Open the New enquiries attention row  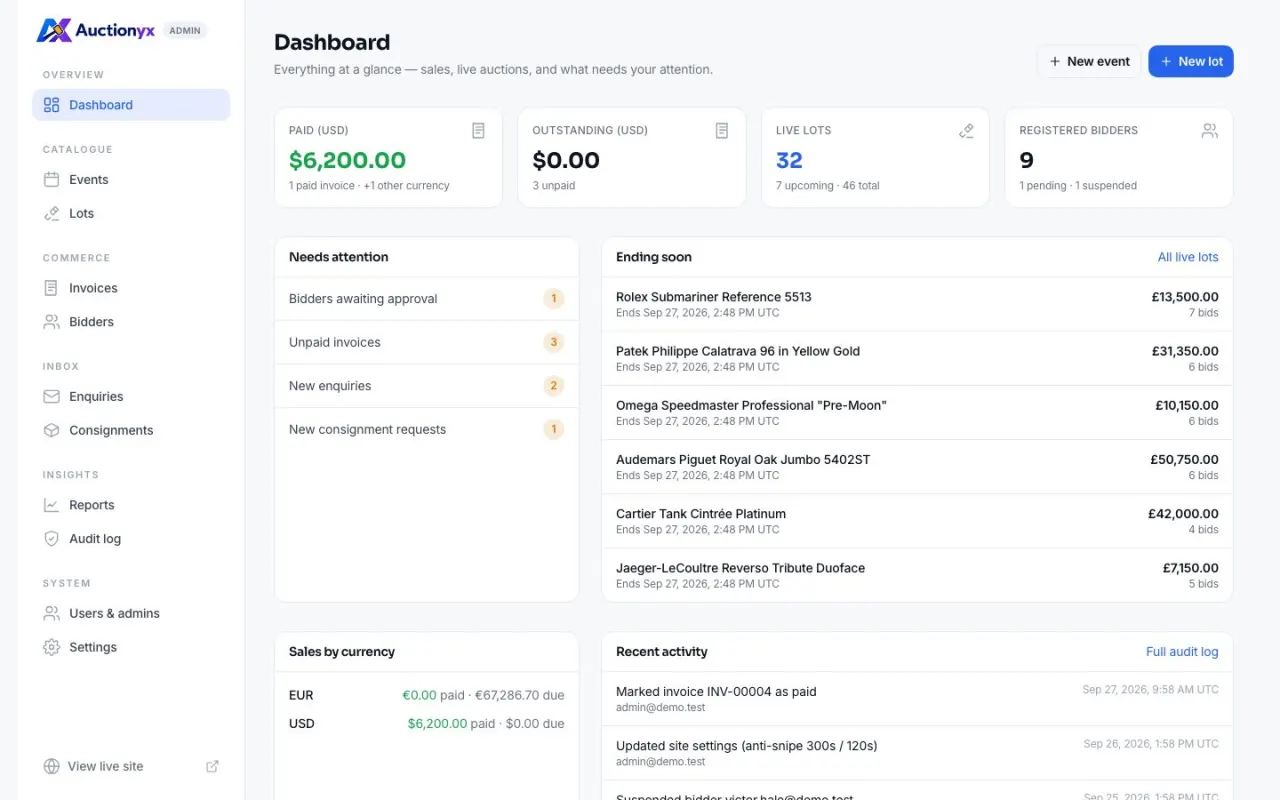[427, 386]
